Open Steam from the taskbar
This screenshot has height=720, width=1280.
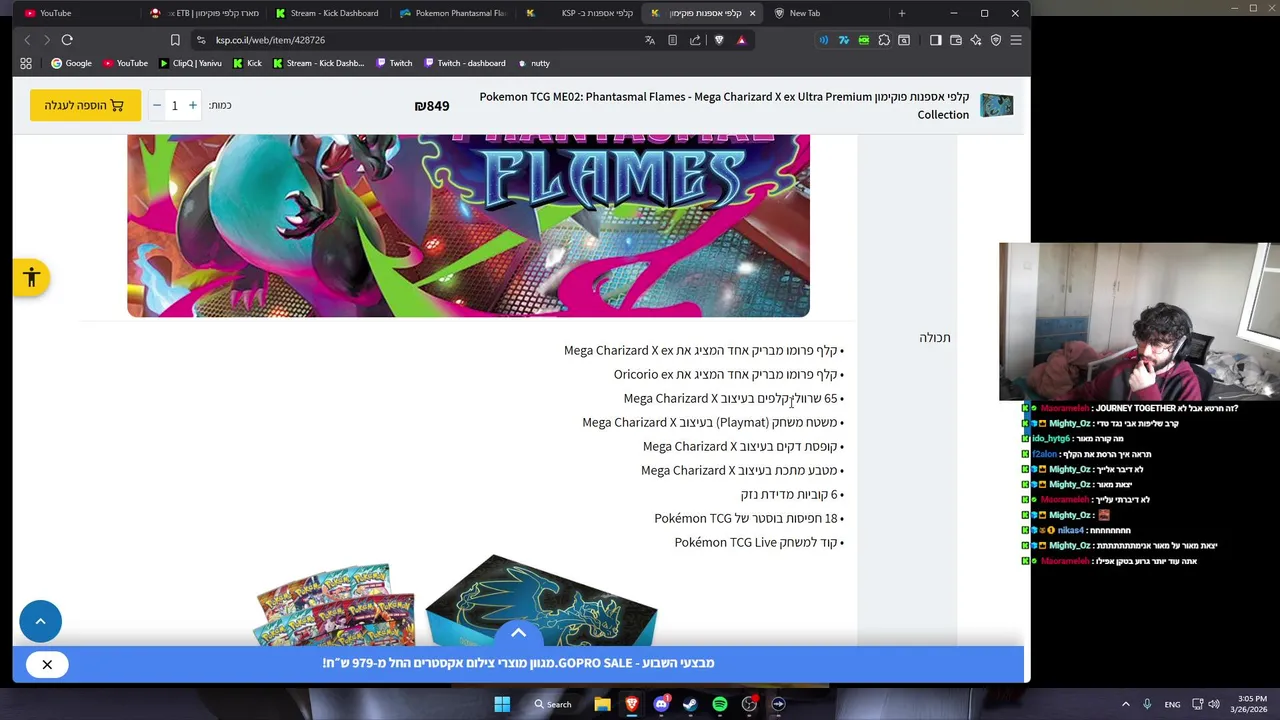(690, 704)
